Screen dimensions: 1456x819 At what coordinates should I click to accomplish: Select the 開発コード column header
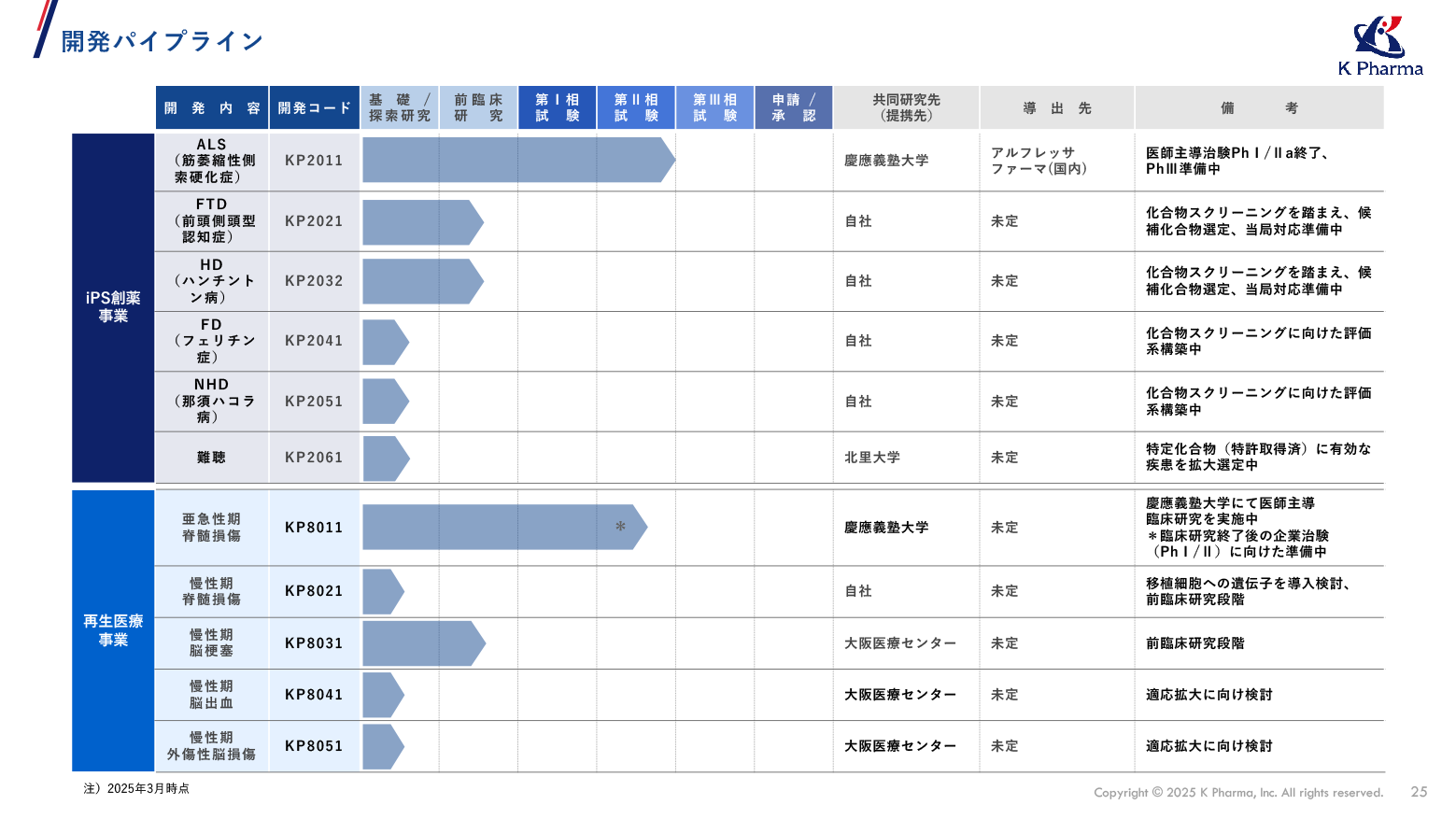314,107
